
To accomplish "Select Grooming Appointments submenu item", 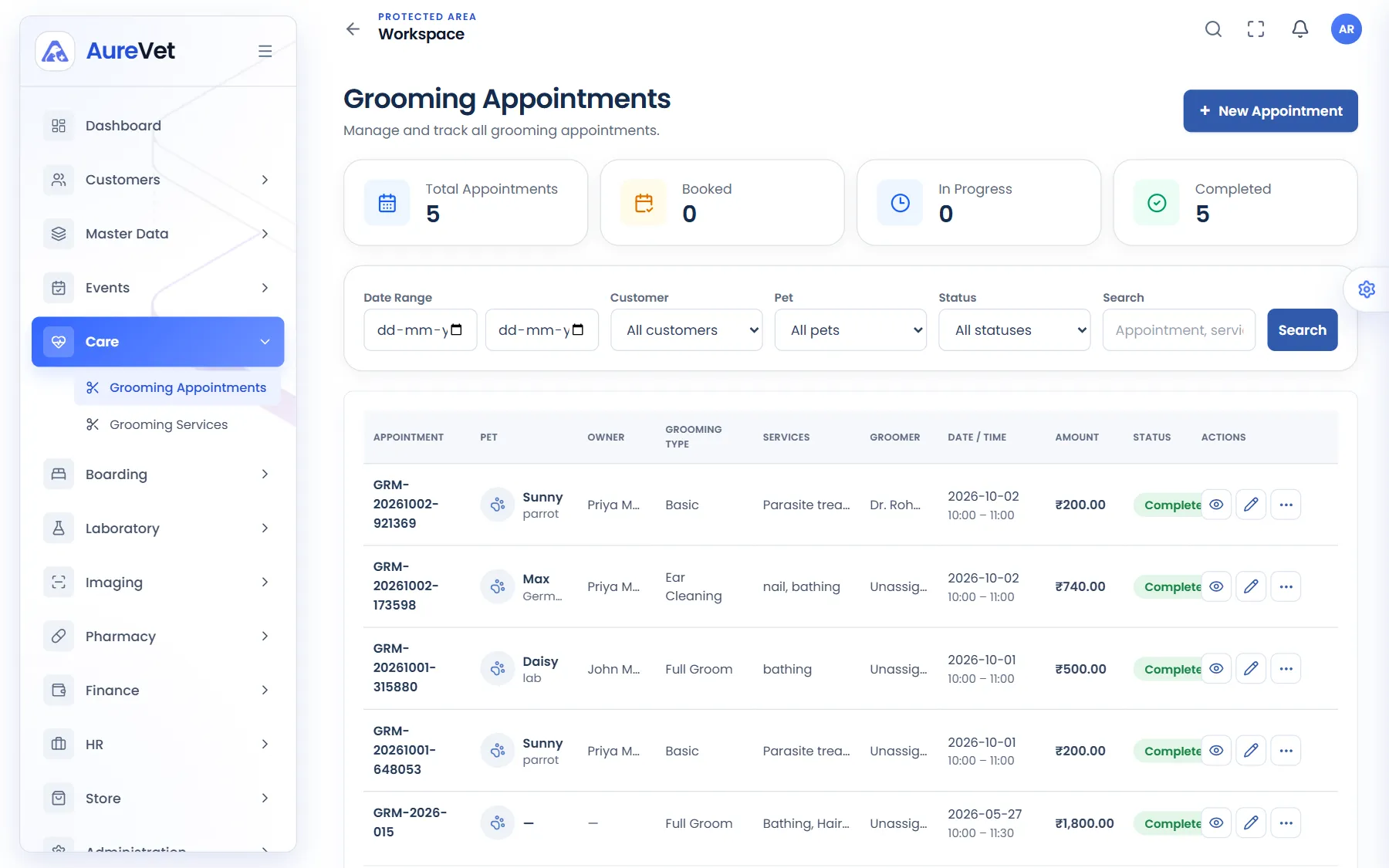I will 177,387.
